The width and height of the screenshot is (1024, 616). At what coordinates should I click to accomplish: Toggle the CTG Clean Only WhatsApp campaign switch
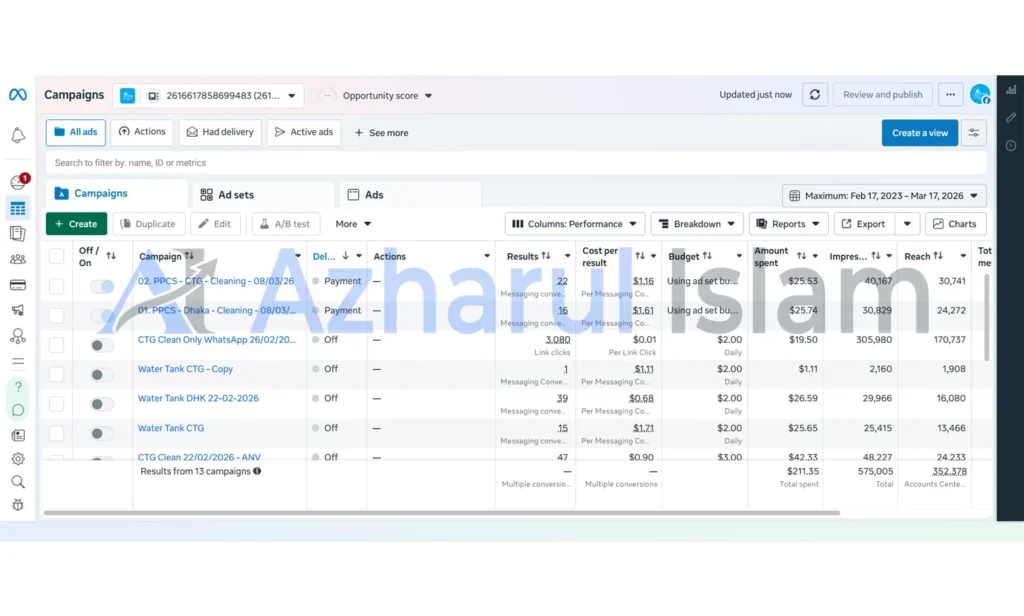click(101, 345)
